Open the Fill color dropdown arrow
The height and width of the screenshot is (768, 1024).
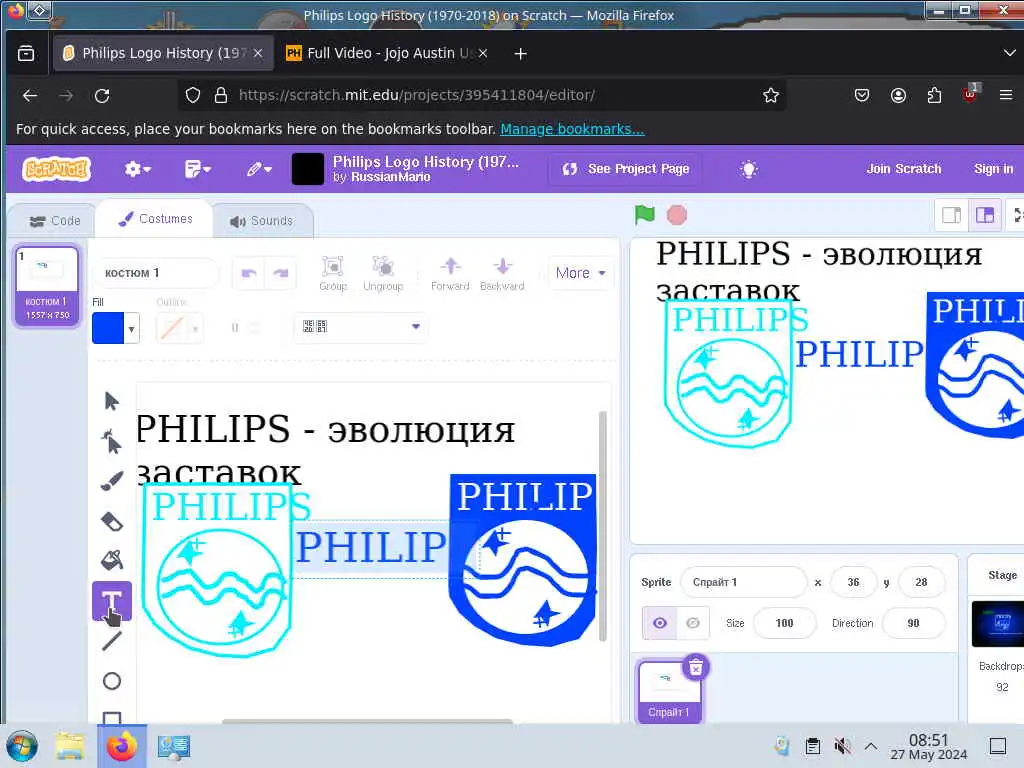(131, 328)
